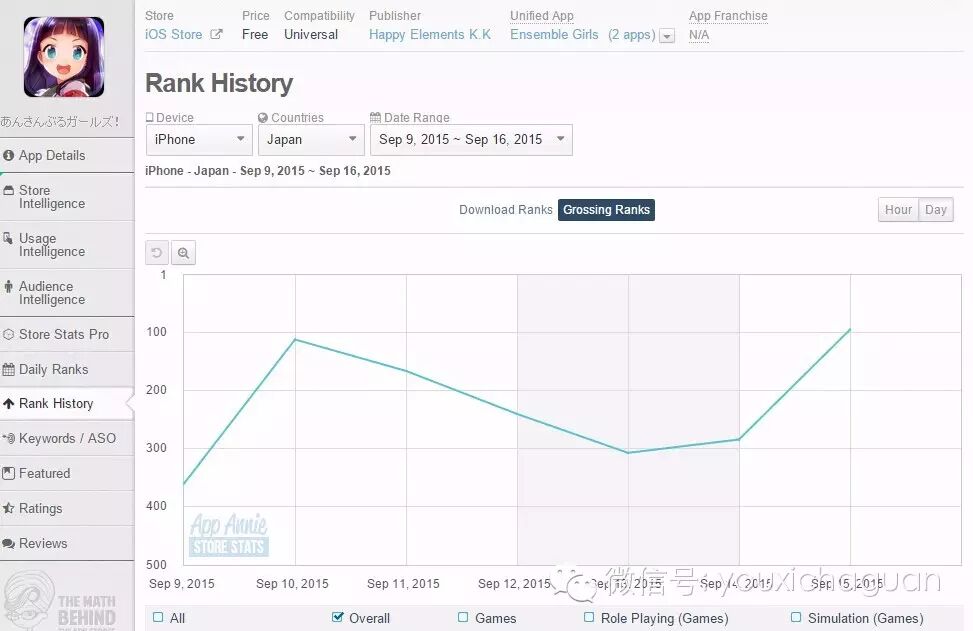Click the Reviews speech bubble icon
Viewport: 973px width, 631px height.
point(9,544)
